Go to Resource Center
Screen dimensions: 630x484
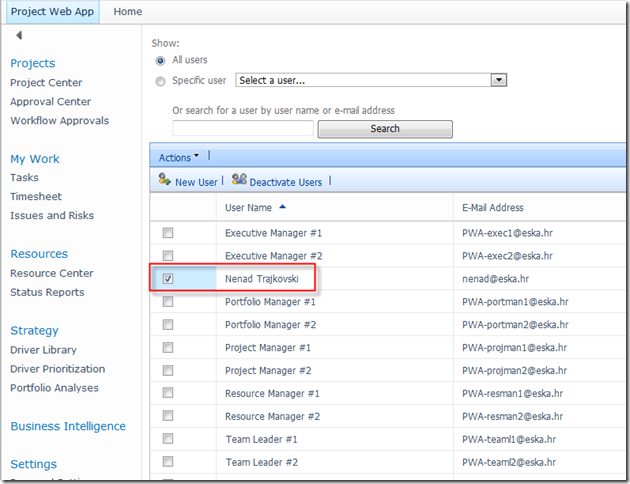point(52,273)
